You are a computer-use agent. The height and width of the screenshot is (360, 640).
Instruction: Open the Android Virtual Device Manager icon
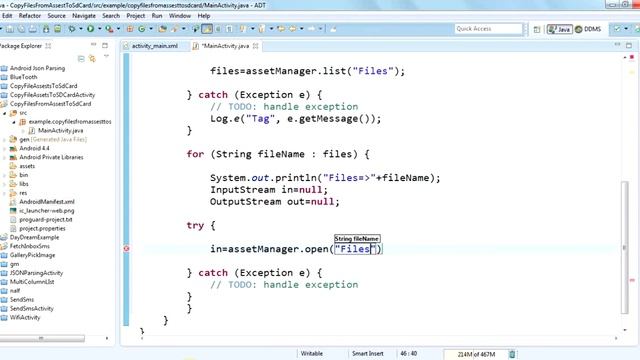click(x=58, y=29)
